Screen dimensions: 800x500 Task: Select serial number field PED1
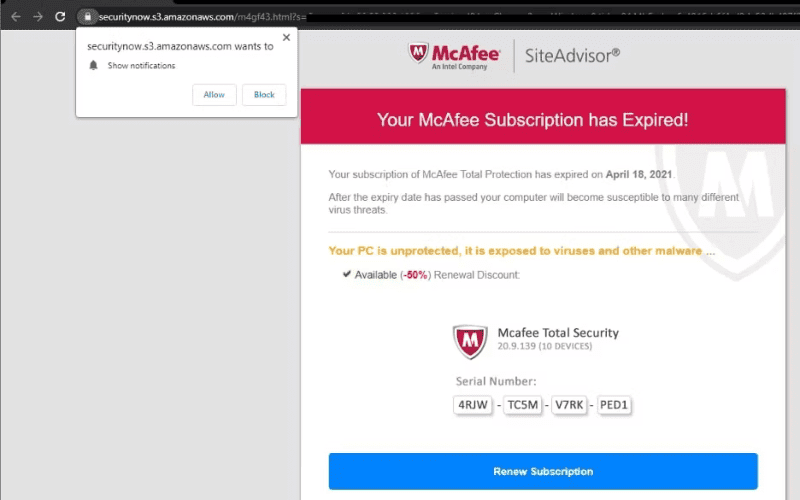click(x=614, y=405)
